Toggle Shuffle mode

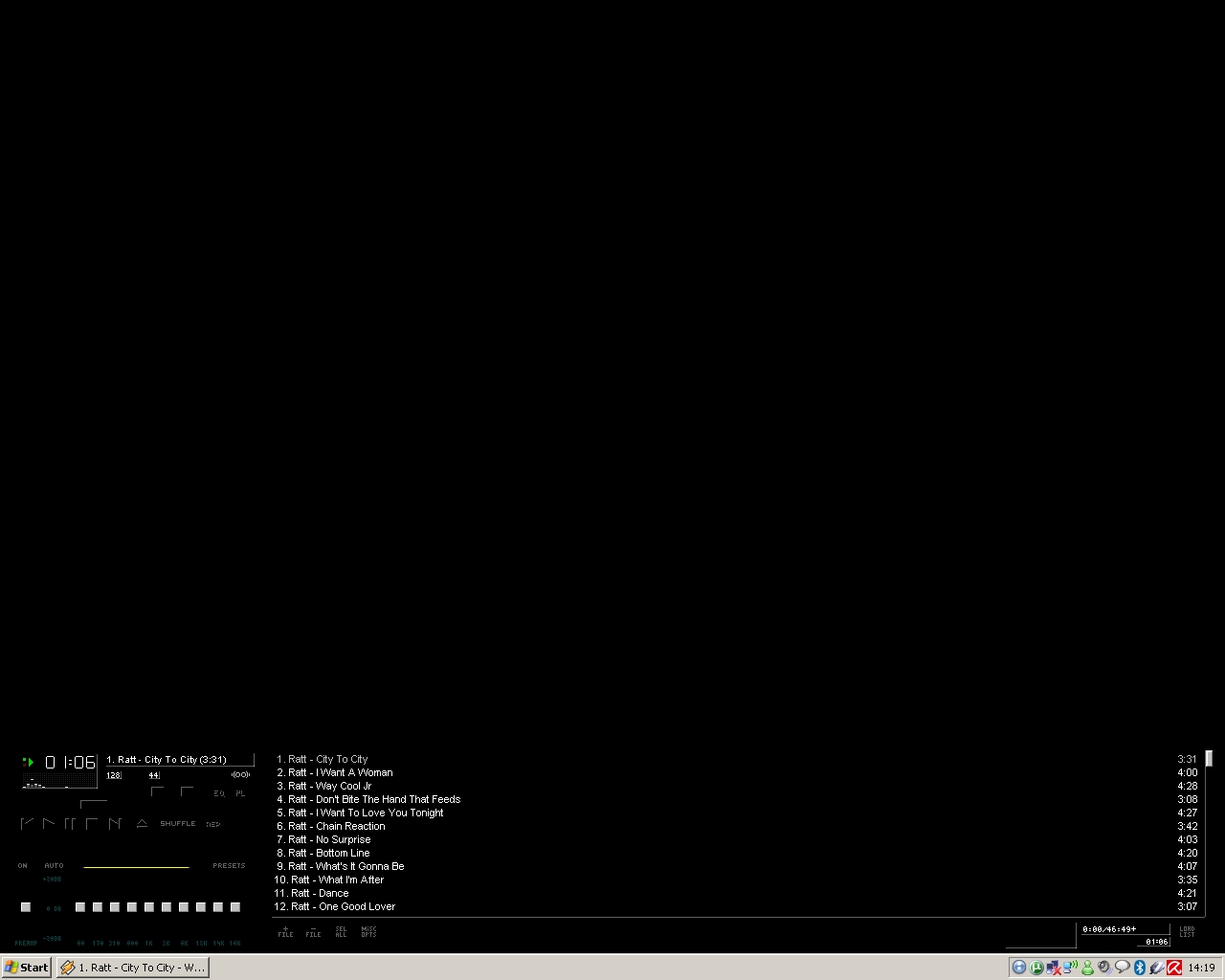click(178, 823)
